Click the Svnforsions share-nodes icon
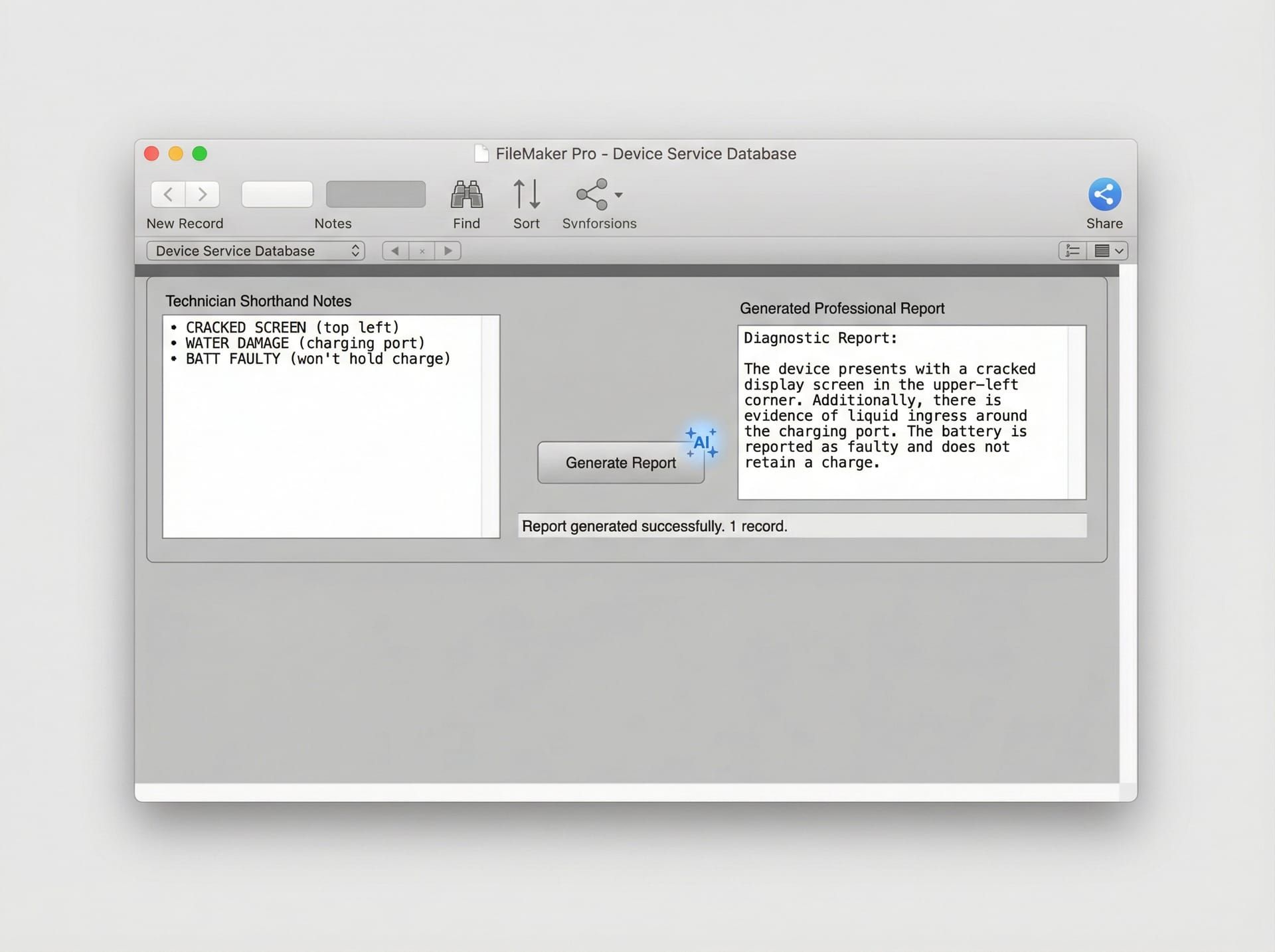The image size is (1275, 952). (x=592, y=195)
